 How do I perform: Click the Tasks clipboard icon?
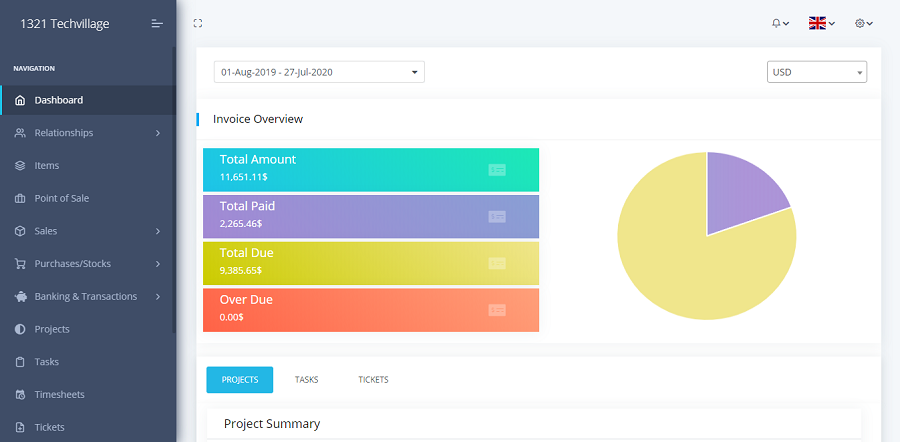point(20,362)
